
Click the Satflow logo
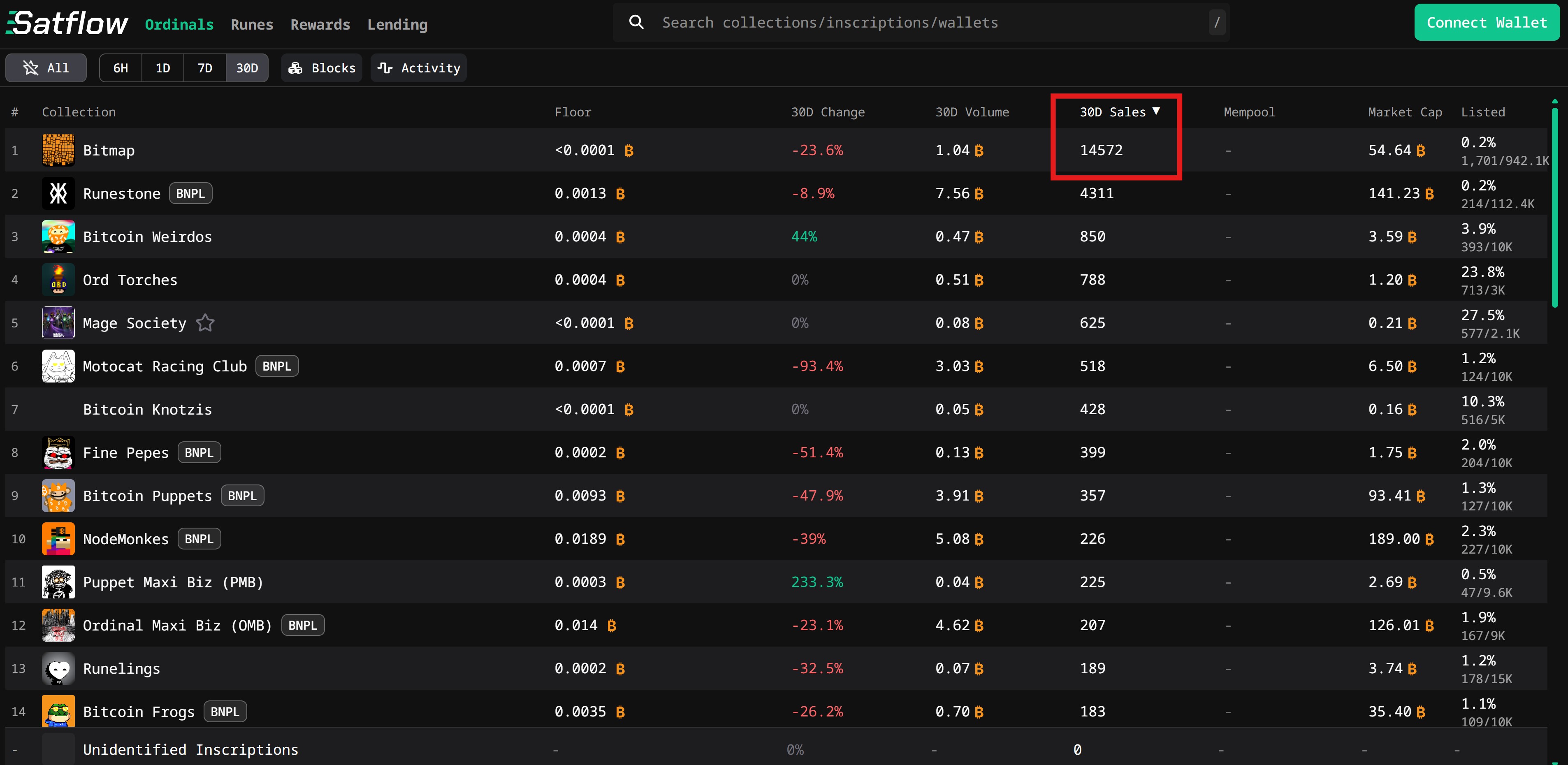click(x=67, y=23)
